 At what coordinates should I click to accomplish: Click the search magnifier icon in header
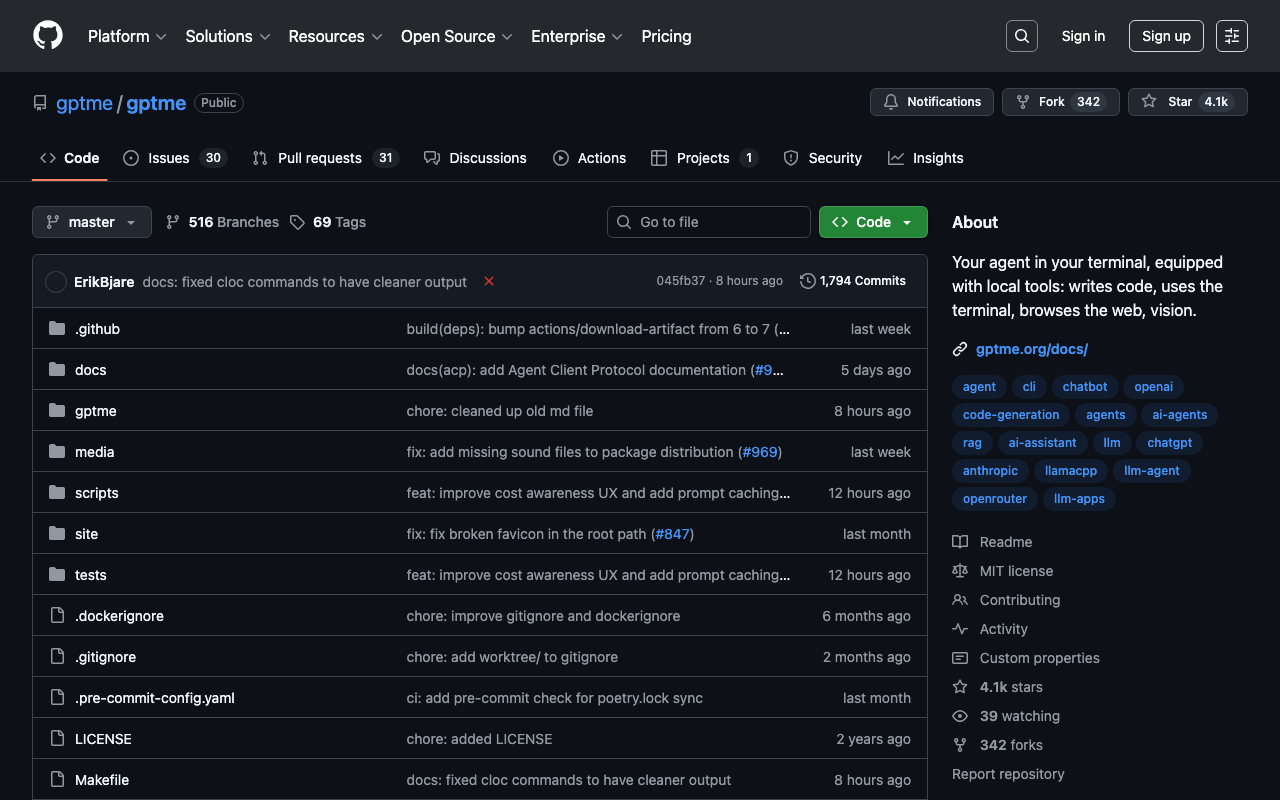pos(1021,36)
